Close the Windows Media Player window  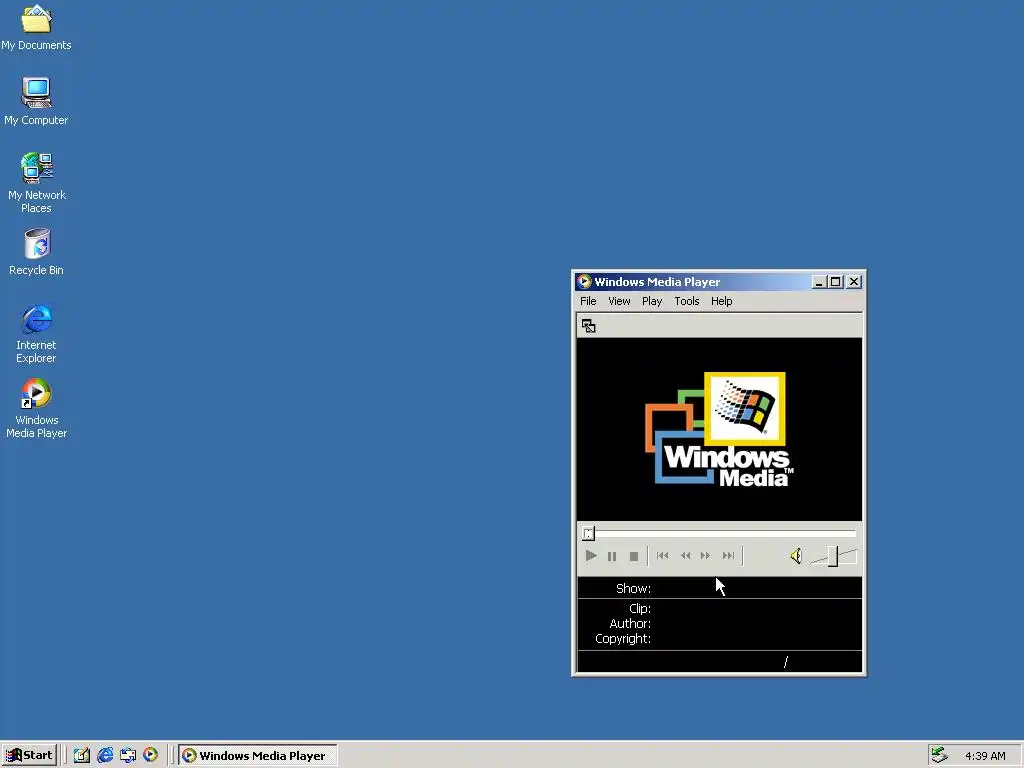tap(854, 281)
